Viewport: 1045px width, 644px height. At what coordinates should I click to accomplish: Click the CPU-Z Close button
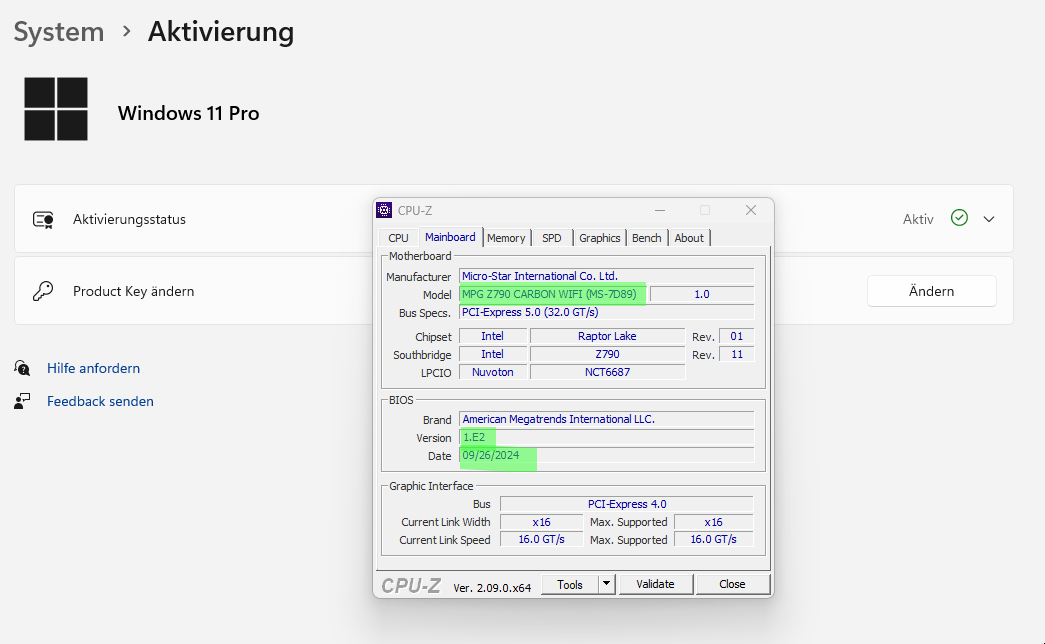[732, 584]
